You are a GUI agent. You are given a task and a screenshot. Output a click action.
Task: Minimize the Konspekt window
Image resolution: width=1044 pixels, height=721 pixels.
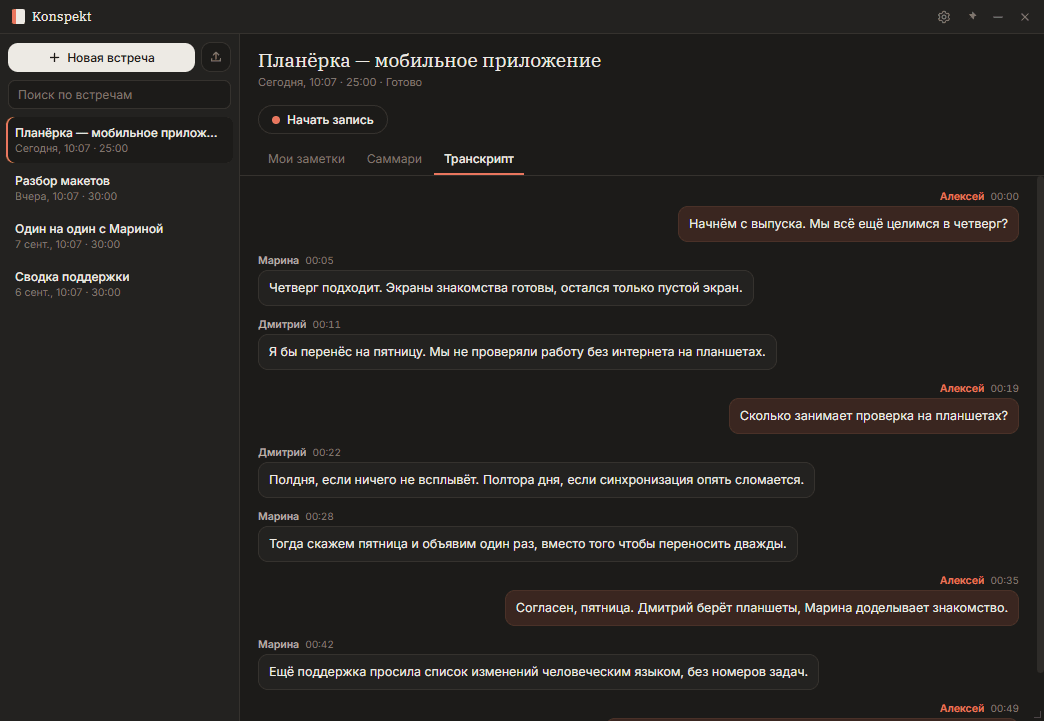[x=997, y=17]
